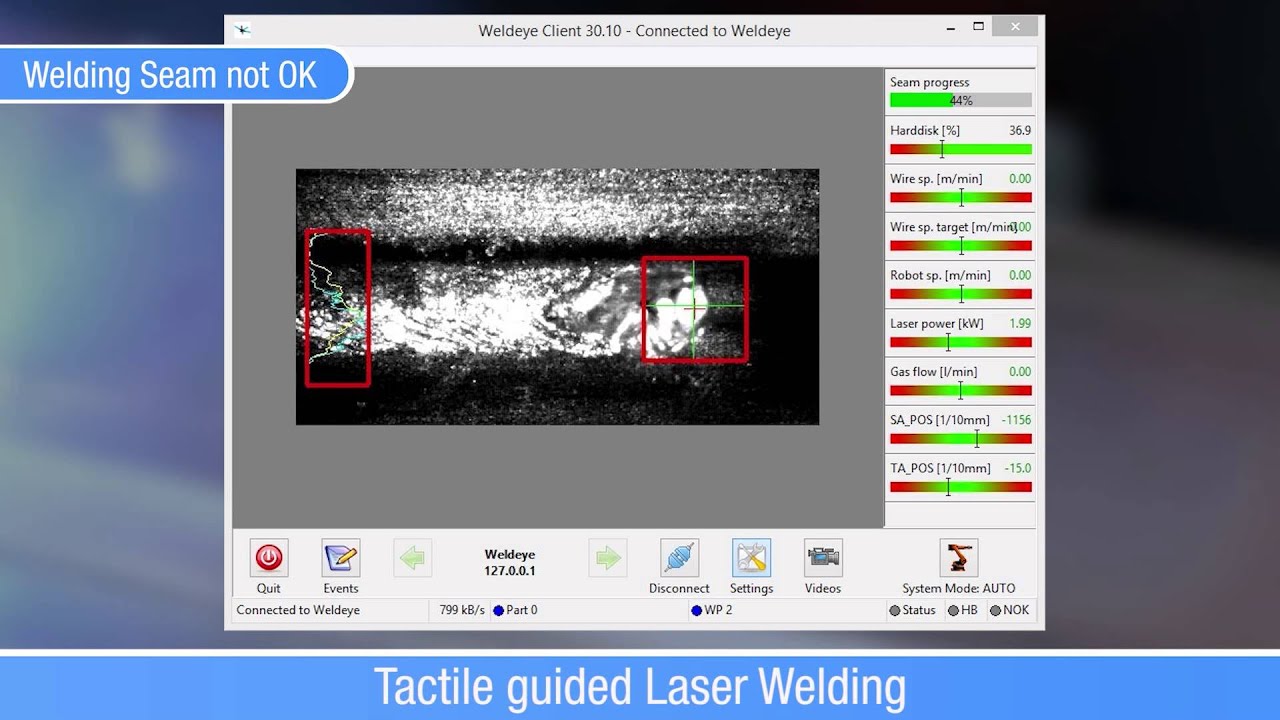Screen dimensions: 1280x720
Task: Maximize the Weldeye Client window
Action: pos(978,27)
